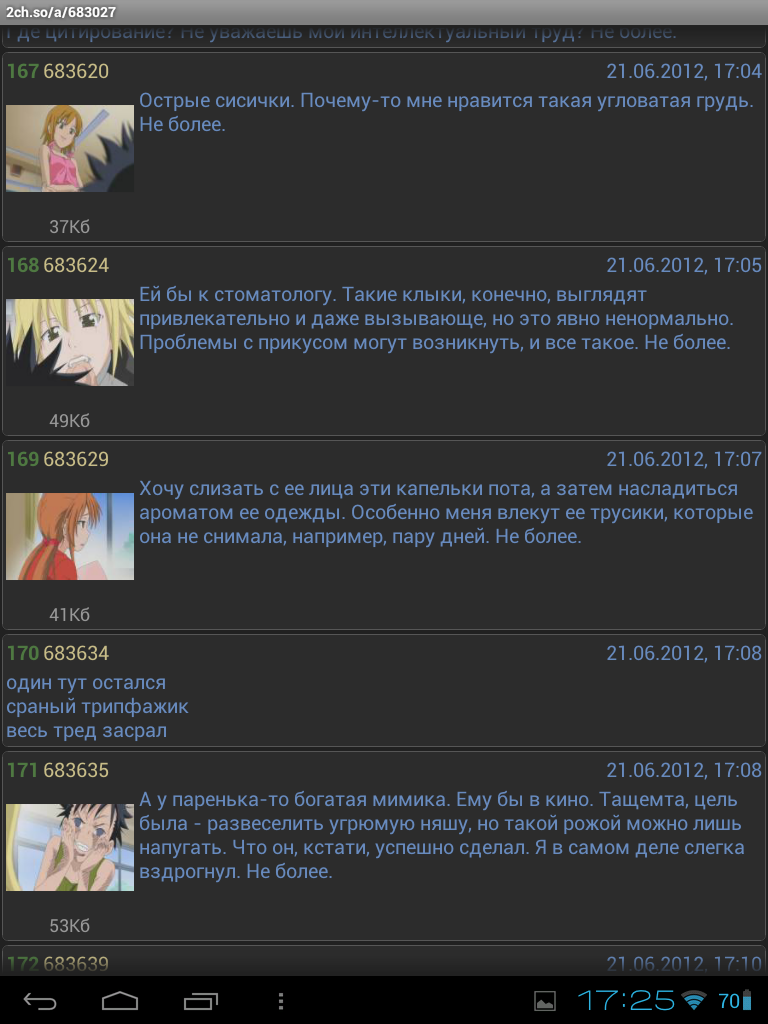Select post number 167 in green

pos(23,71)
